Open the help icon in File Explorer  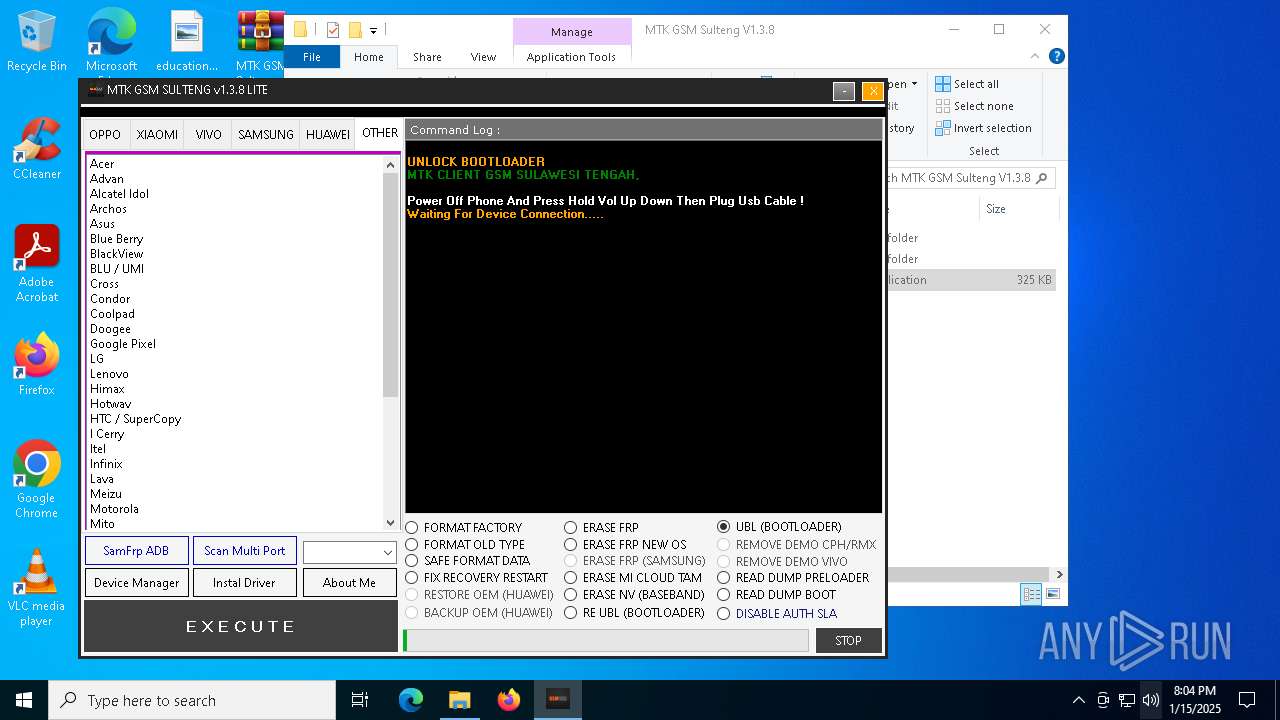click(1056, 57)
